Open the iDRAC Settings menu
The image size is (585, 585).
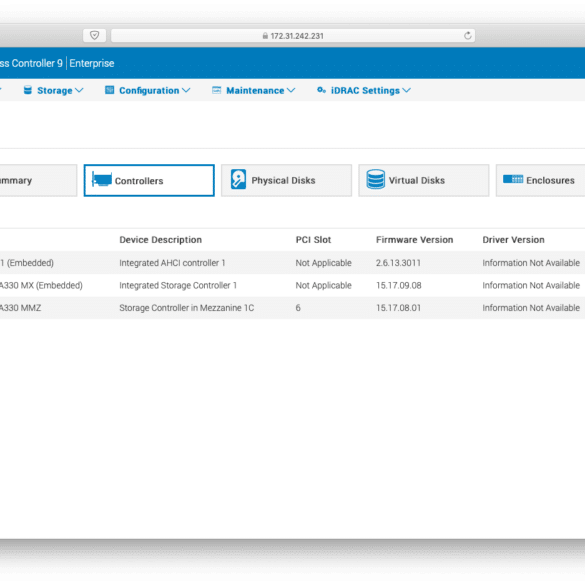[x=364, y=90]
